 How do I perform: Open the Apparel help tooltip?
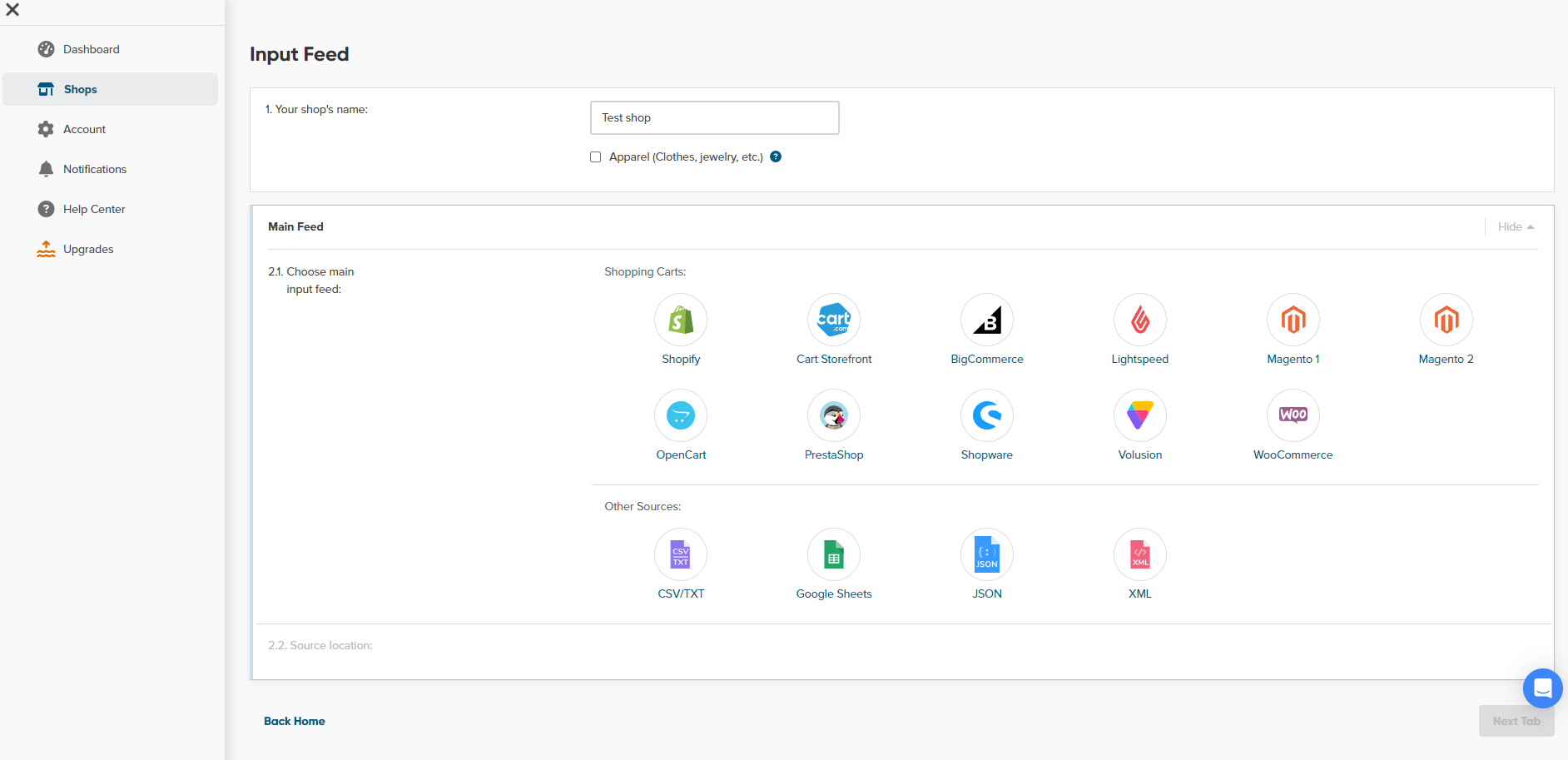coord(776,156)
